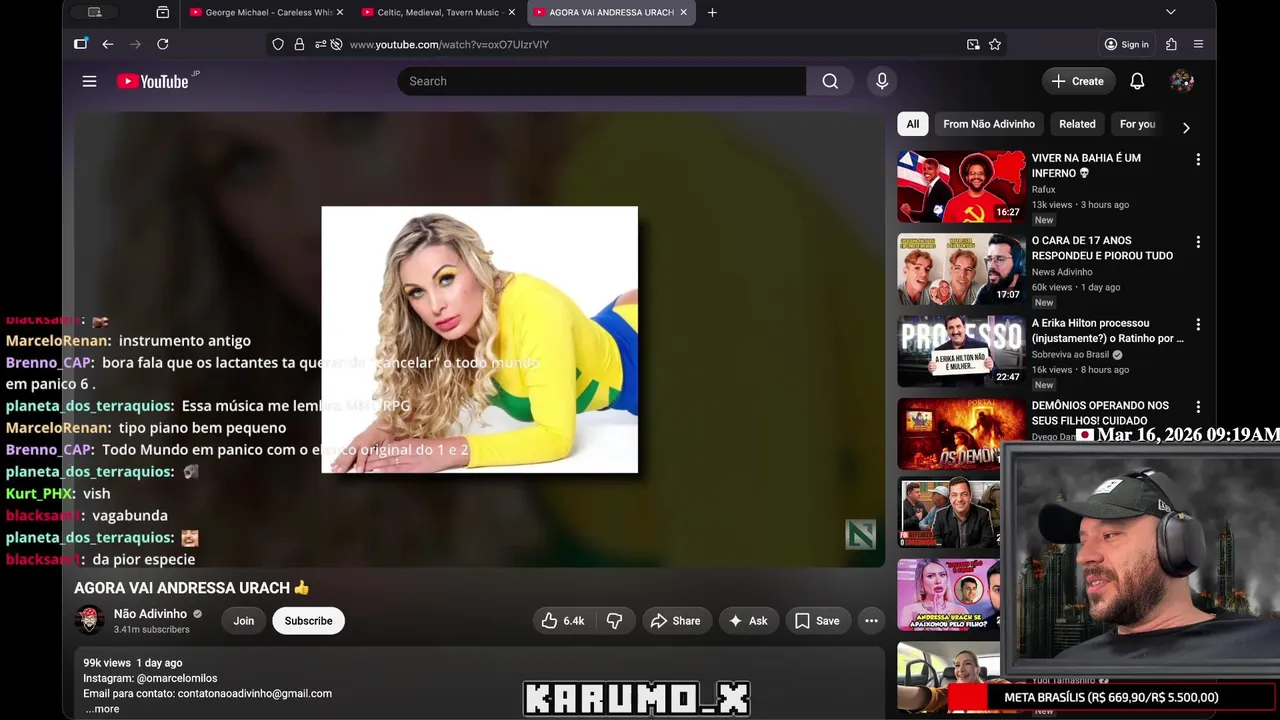Image resolution: width=1280 pixels, height=720 pixels.
Task: Click channel watermark in video corner
Action: click(860, 534)
